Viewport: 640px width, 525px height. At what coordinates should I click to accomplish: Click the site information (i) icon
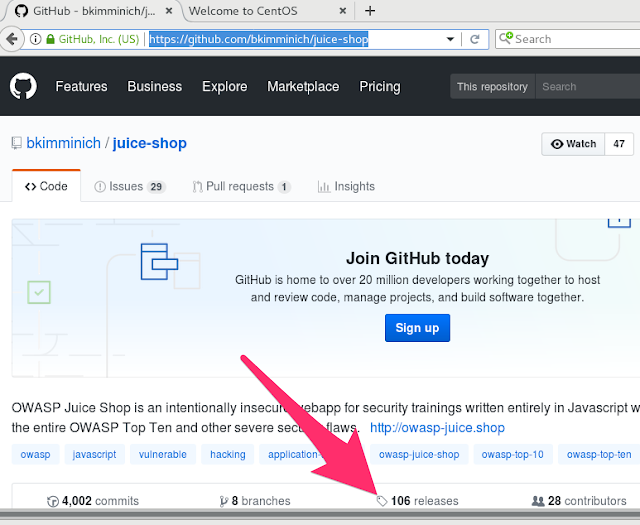coord(36,39)
